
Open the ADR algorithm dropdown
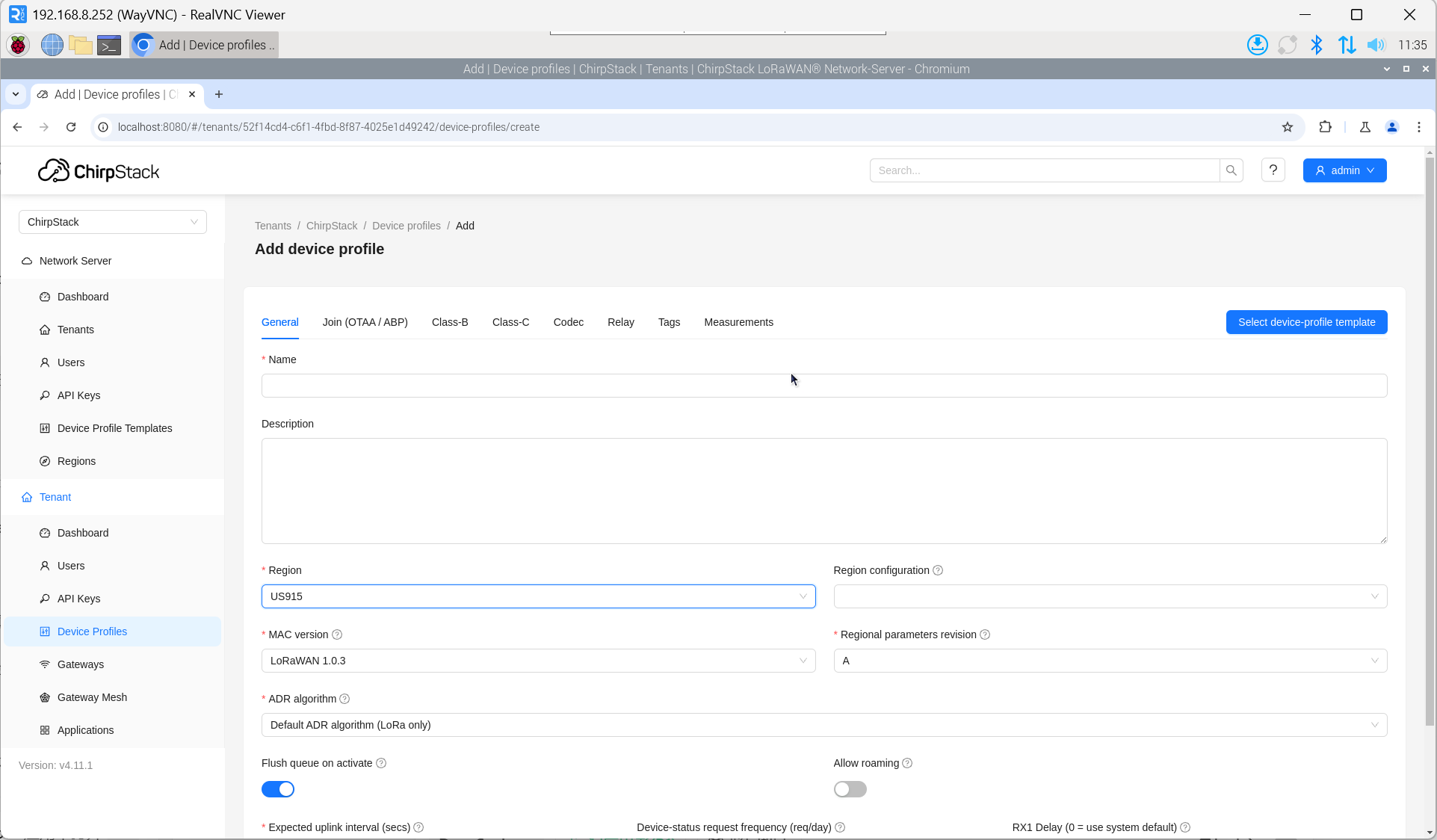tap(823, 725)
